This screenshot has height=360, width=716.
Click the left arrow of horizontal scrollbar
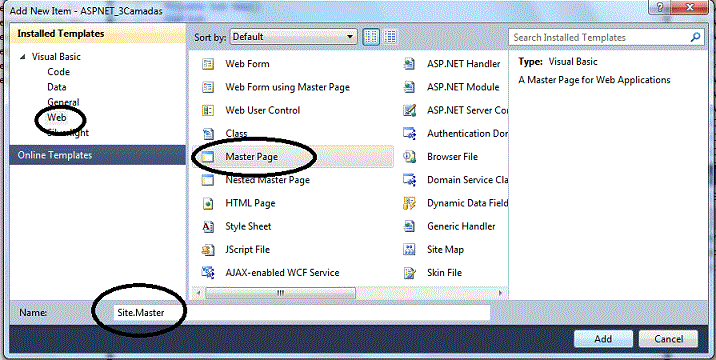[x=197, y=293]
